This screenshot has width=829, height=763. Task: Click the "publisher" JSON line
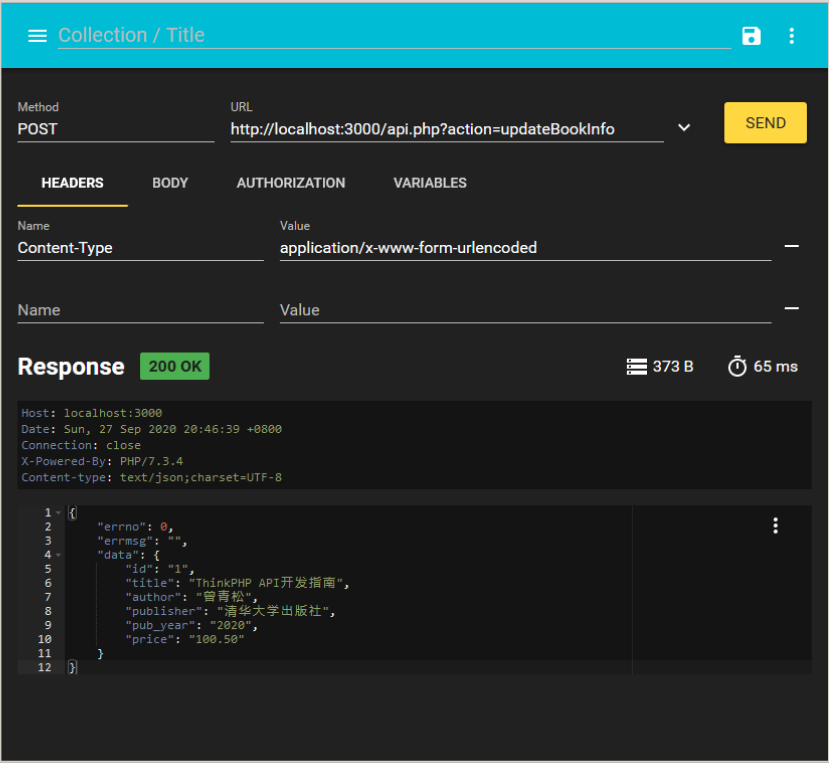pos(230,611)
